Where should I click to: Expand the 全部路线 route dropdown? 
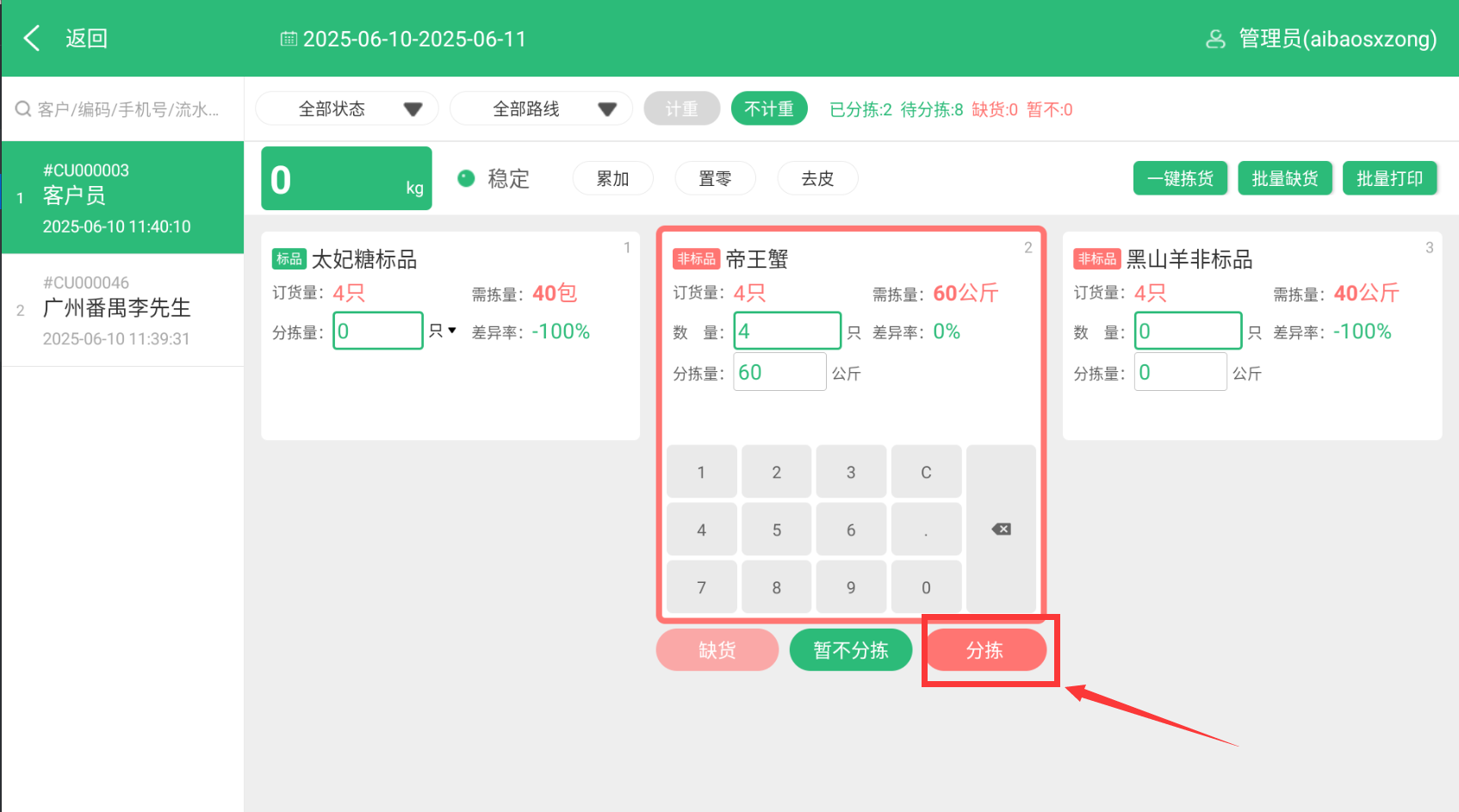(x=541, y=108)
